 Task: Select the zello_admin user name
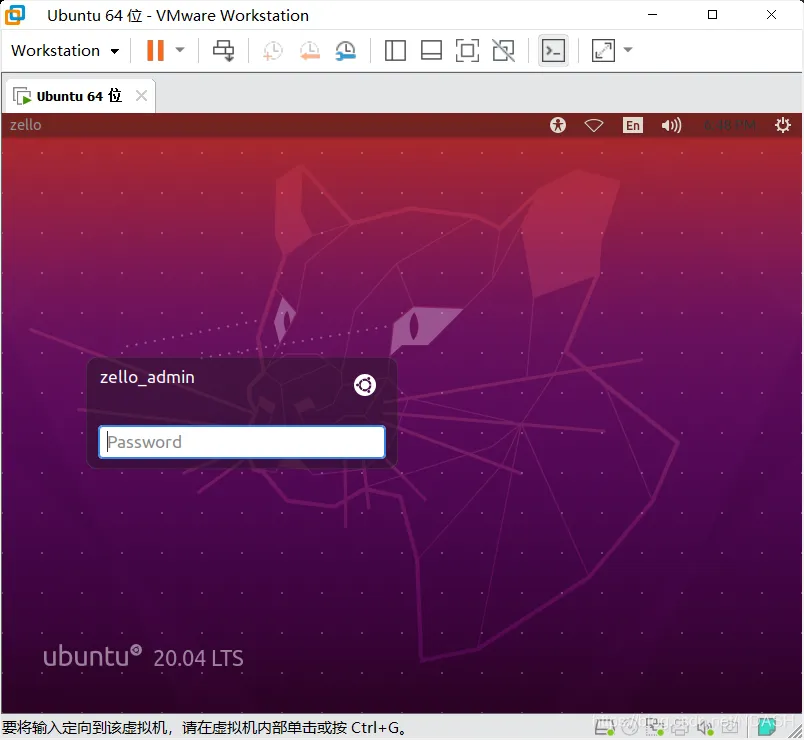coord(147,377)
